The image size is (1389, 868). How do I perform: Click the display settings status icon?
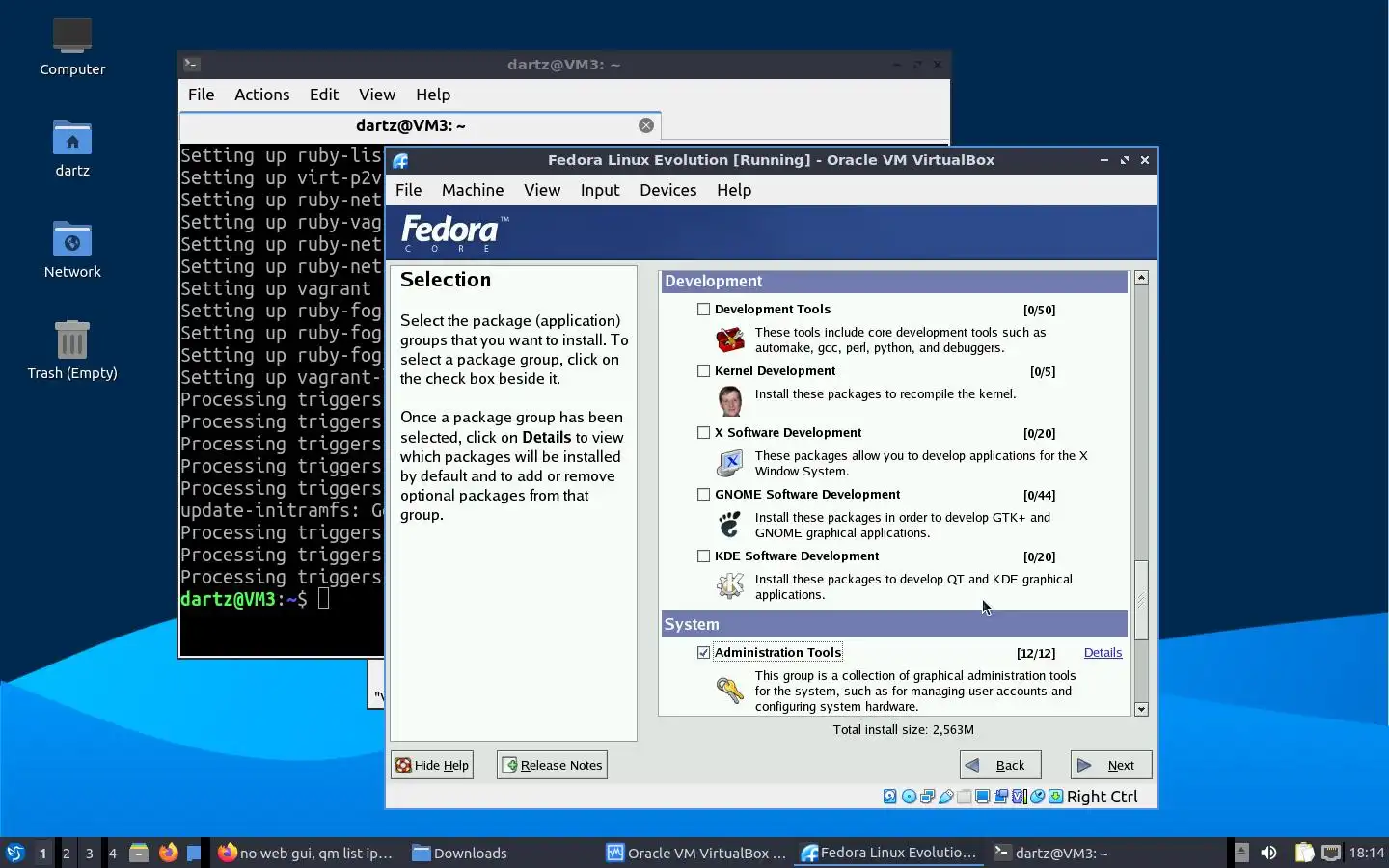point(982,797)
